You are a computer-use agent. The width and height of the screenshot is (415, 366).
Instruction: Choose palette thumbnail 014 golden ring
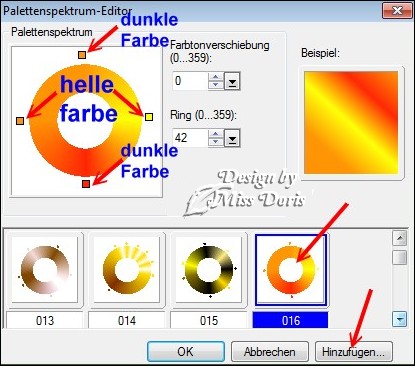[127, 269]
